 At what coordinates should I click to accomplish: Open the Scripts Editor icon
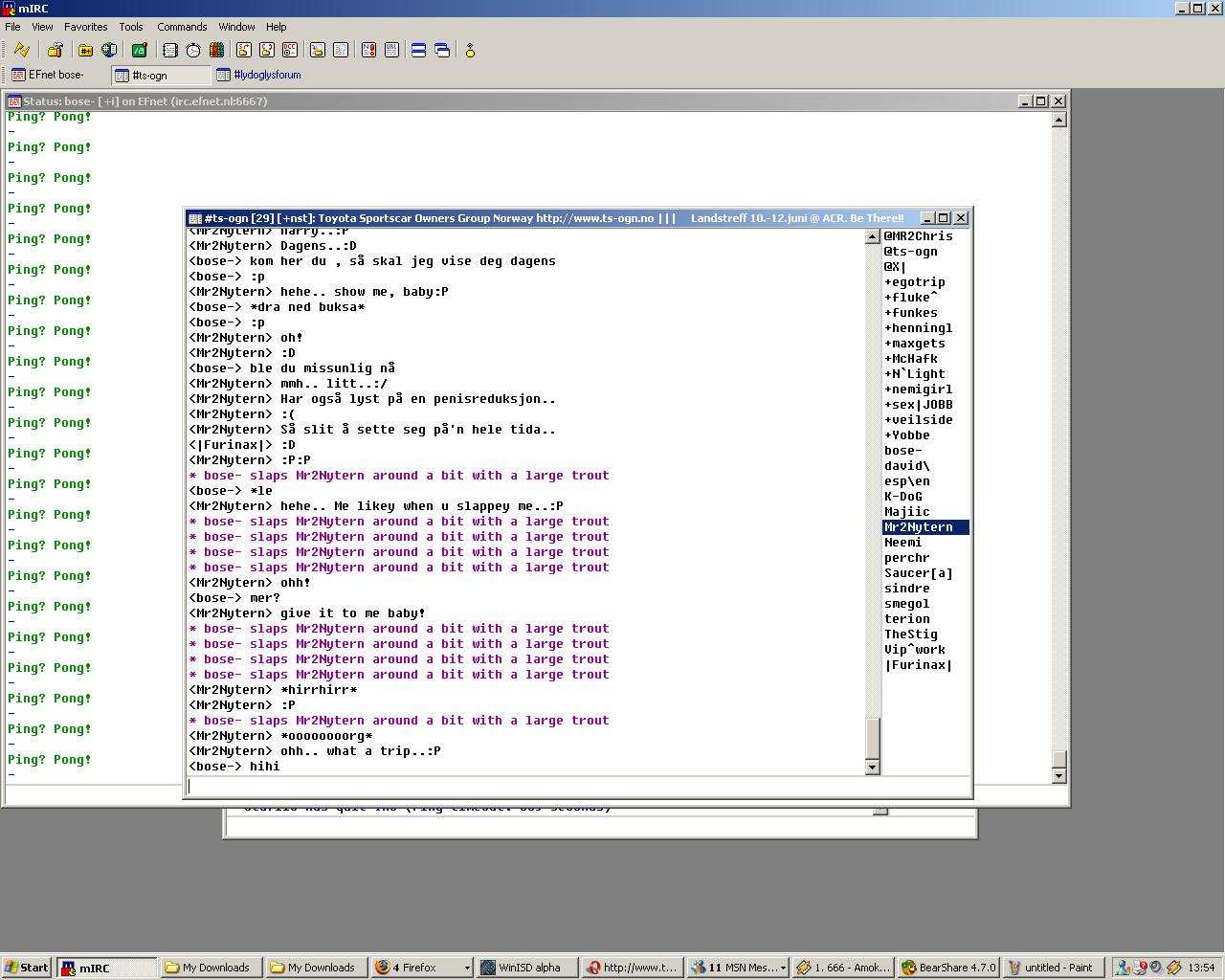coord(139,50)
